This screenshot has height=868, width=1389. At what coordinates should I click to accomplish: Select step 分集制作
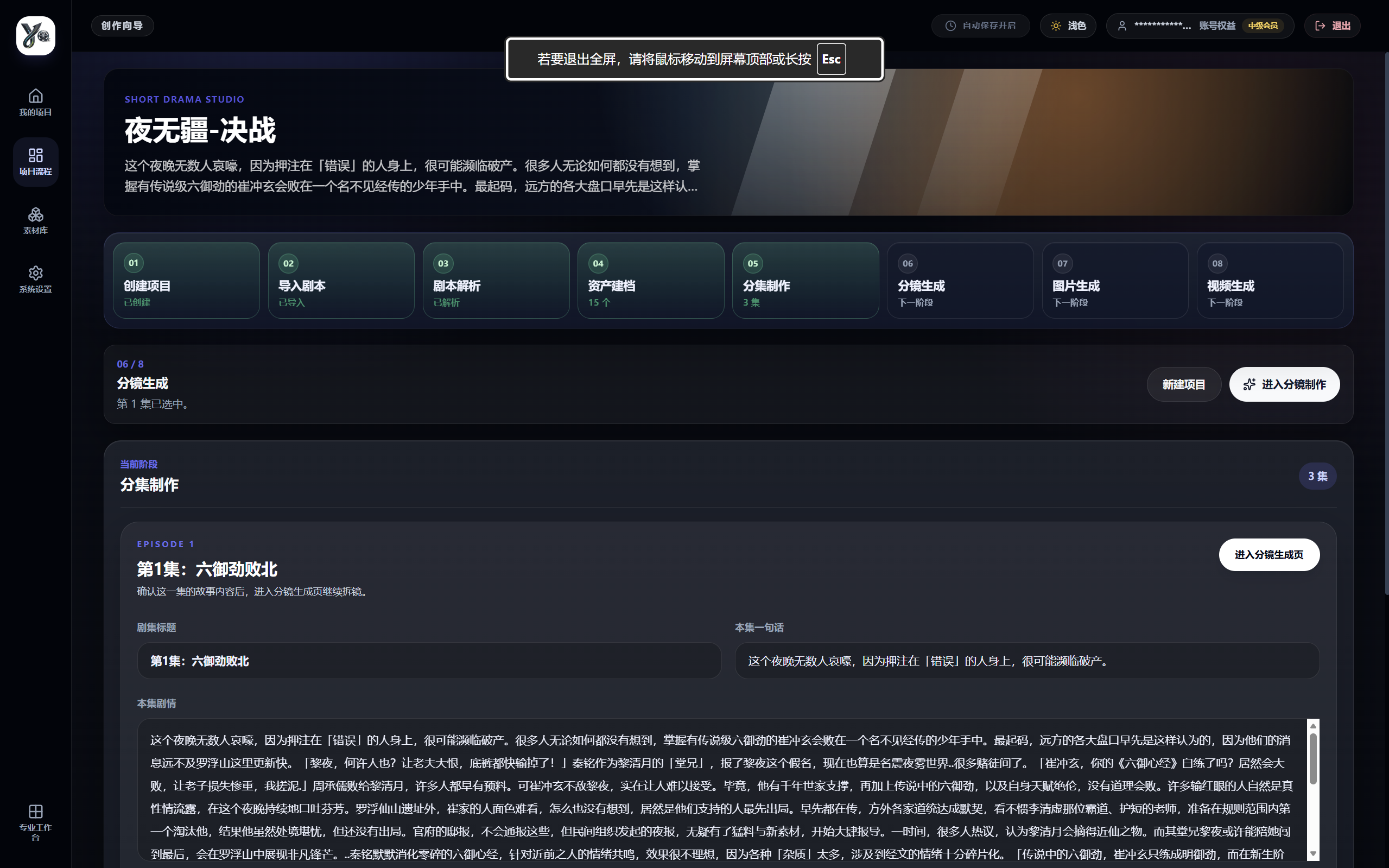click(806, 280)
